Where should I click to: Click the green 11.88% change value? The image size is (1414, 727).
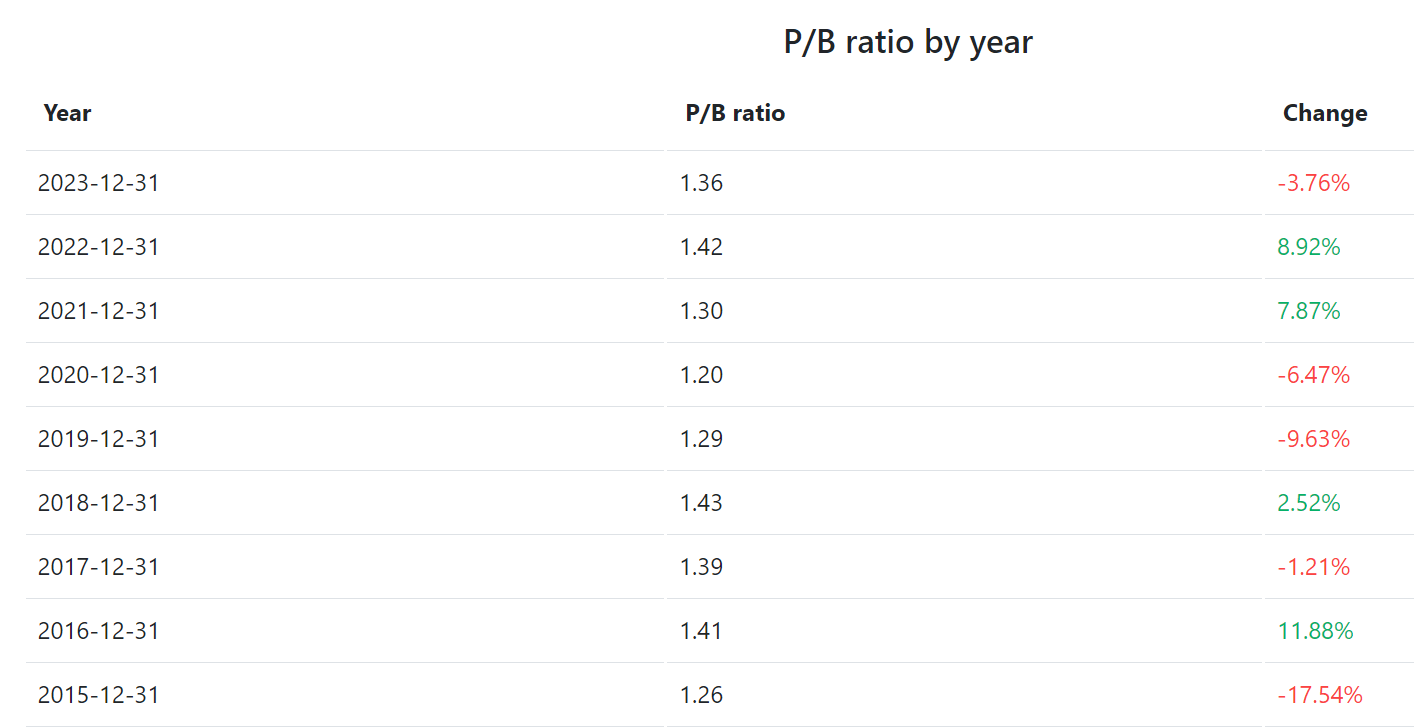click(1314, 631)
